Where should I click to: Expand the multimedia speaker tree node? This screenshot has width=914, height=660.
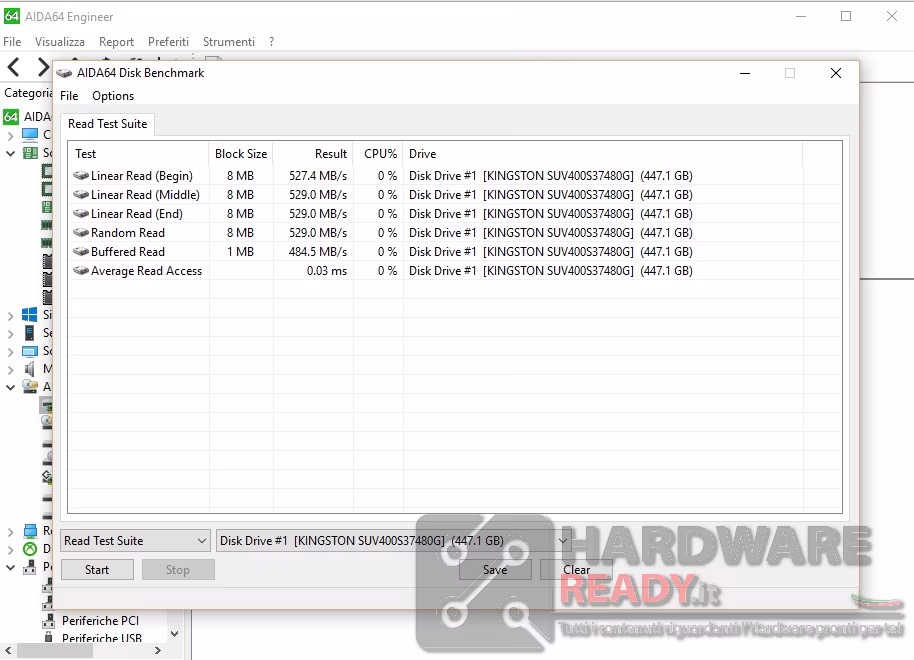point(10,370)
